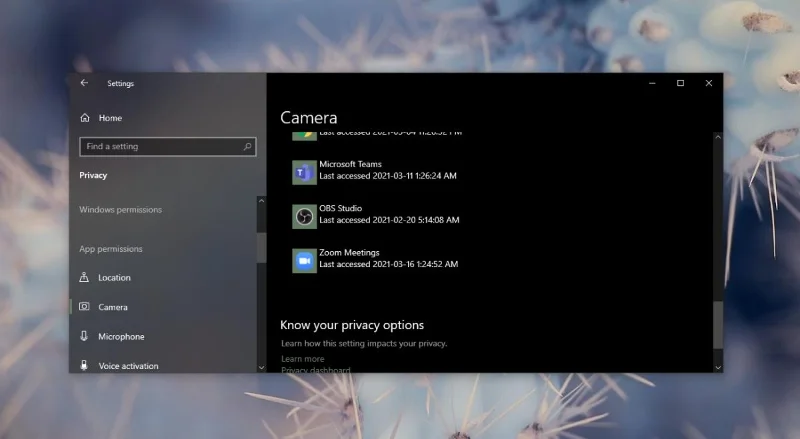Click OBS last accessed 2021-02-20 timestamp
This screenshot has height=439, width=800.
[x=389, y=220]
